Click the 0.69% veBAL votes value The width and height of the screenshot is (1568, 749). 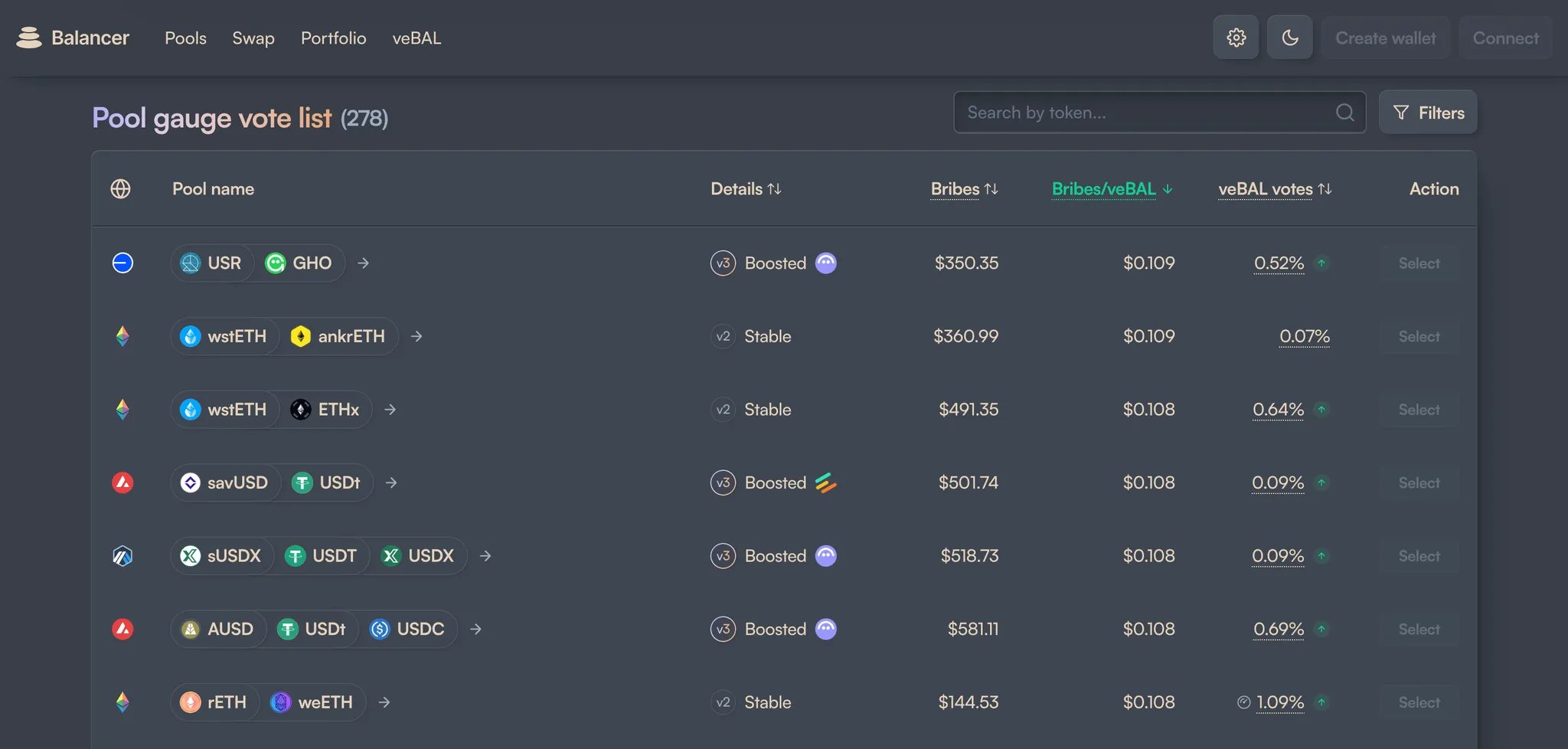click(x=1279, y=629)
